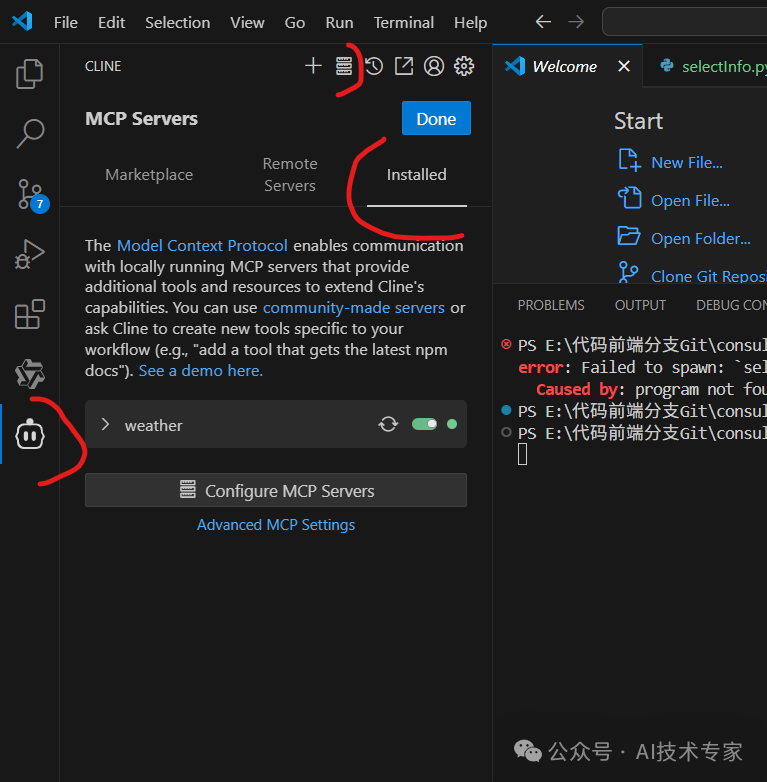Viewport: 767px width, 782px height.
Task: Open the View menu
Action: point(247,22)
